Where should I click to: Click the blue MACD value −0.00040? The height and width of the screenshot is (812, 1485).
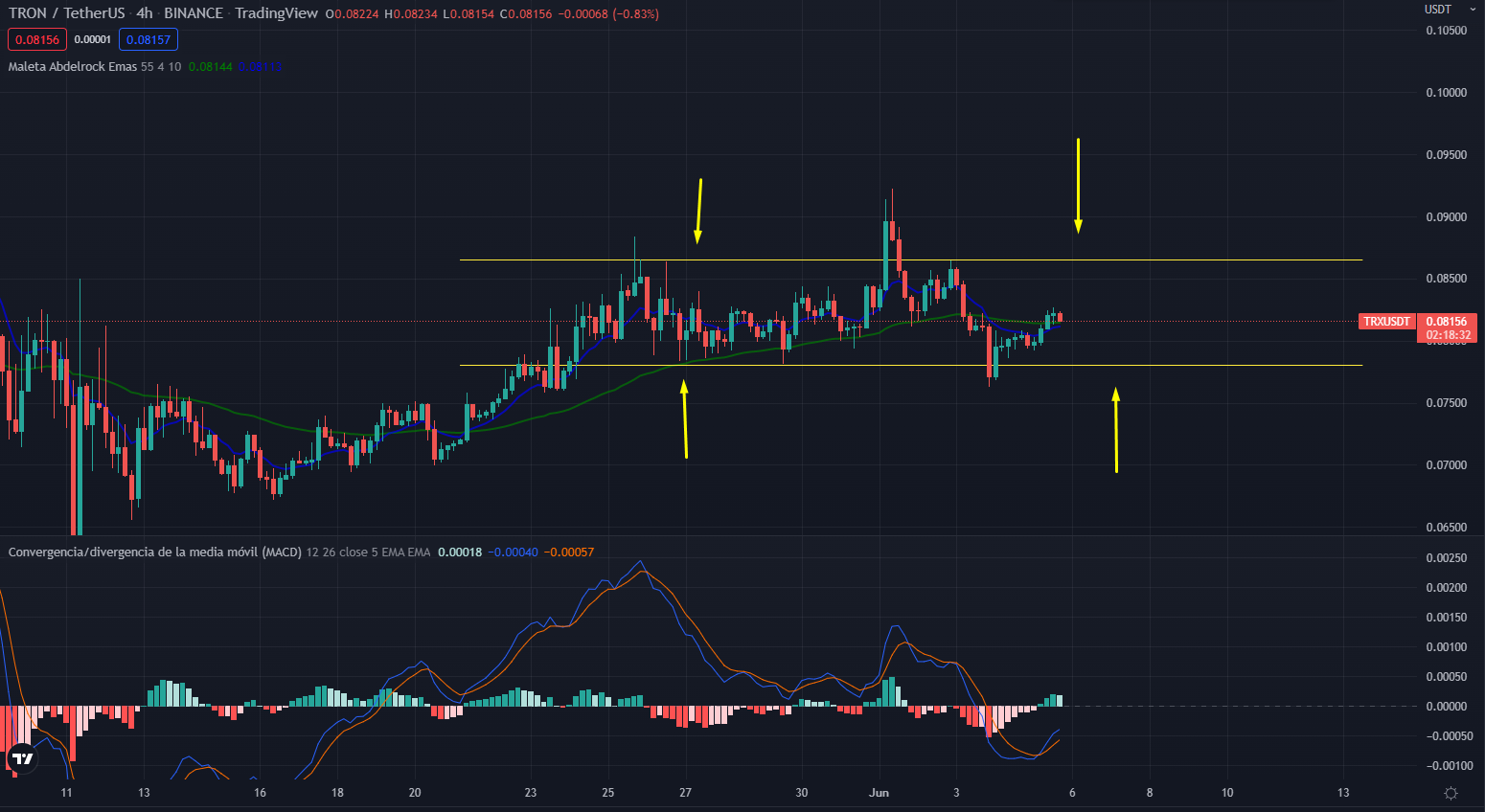point(514,553)
